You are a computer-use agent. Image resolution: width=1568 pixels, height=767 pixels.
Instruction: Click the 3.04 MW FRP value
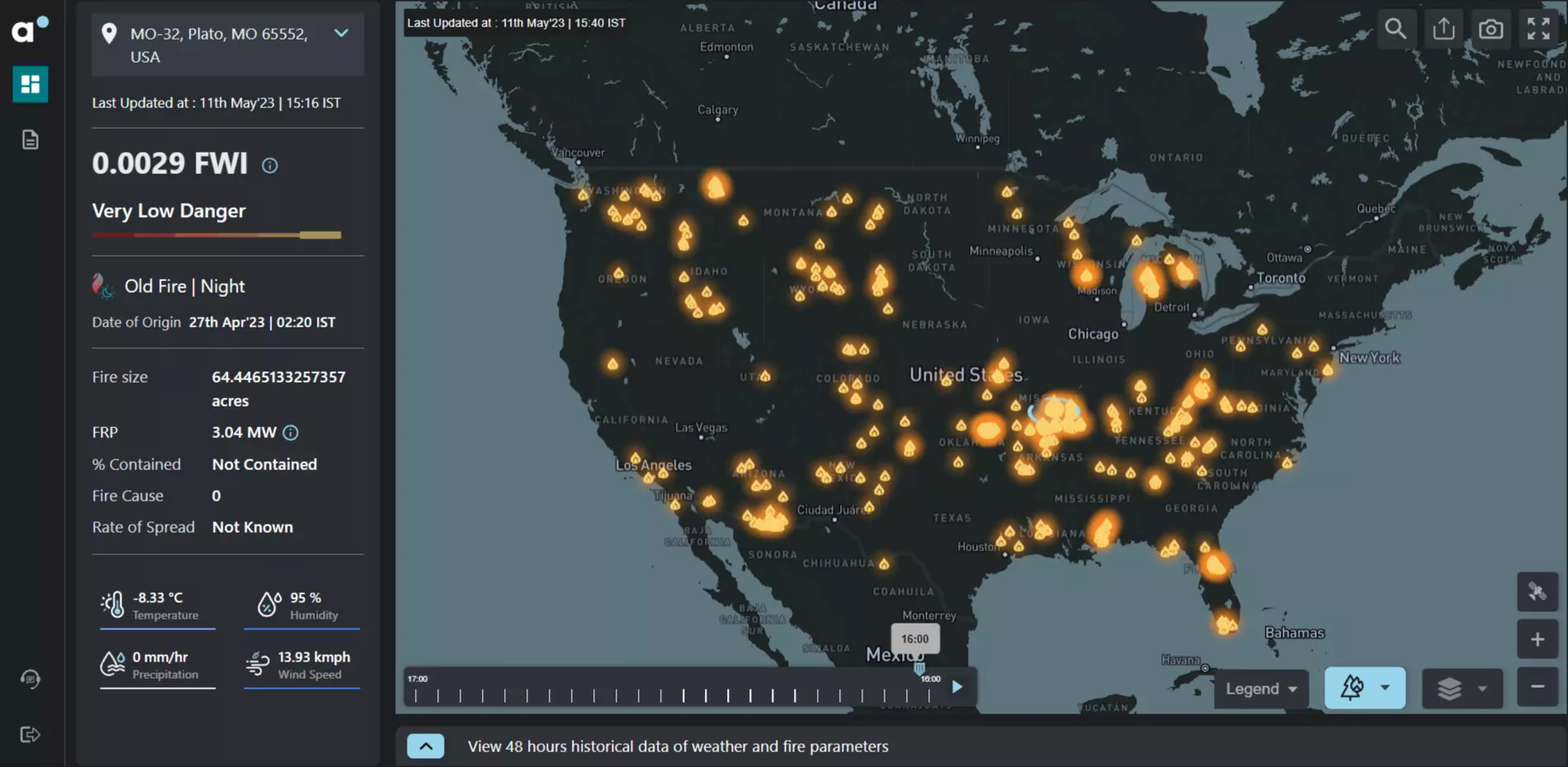click(243, 432)
